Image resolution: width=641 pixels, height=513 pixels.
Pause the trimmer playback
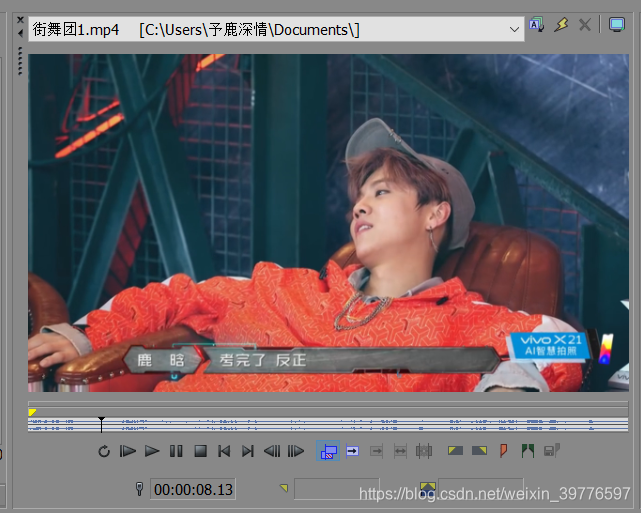pyautogui.click(x=176, y=451)
